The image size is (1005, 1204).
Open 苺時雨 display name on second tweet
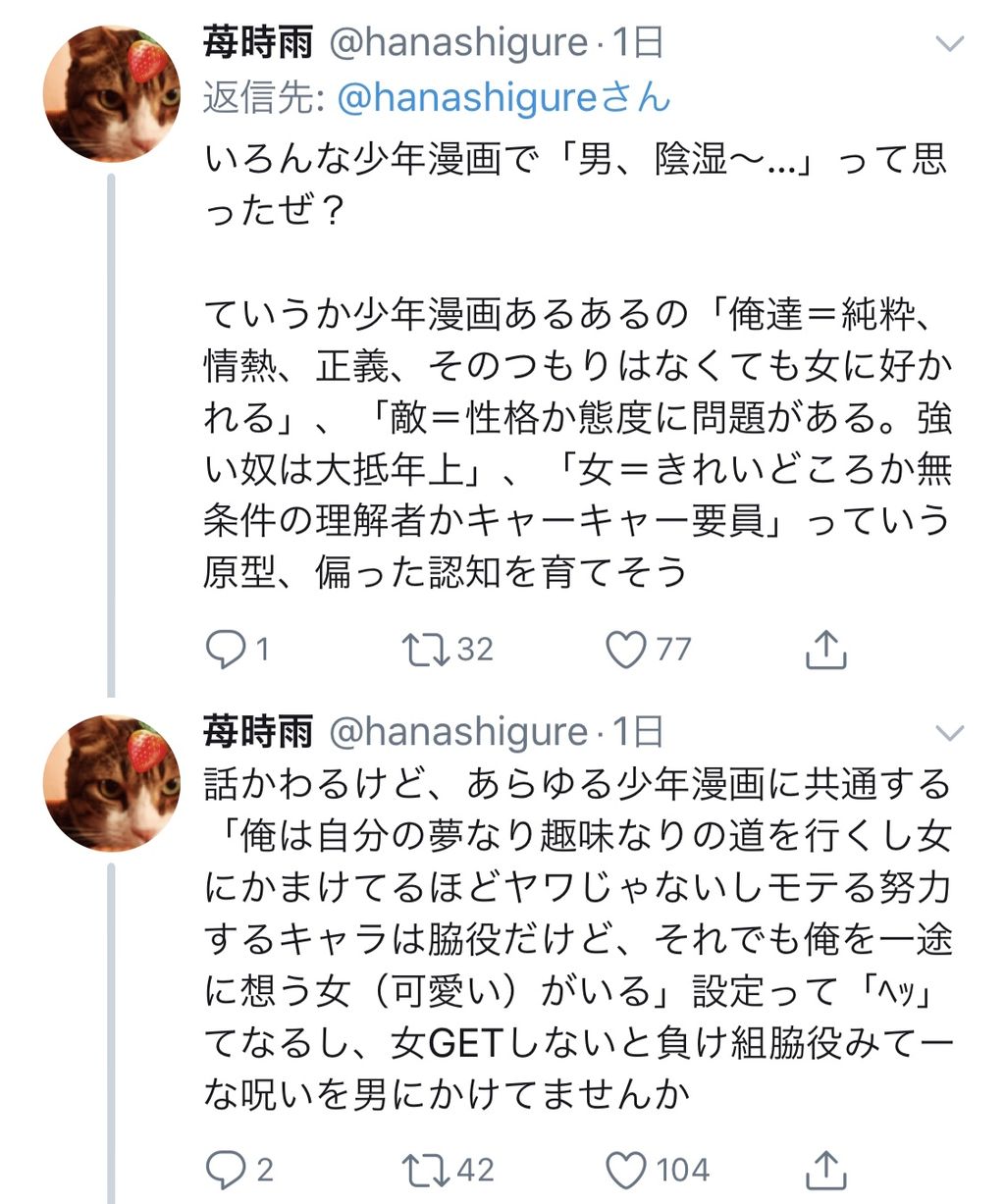258,732
